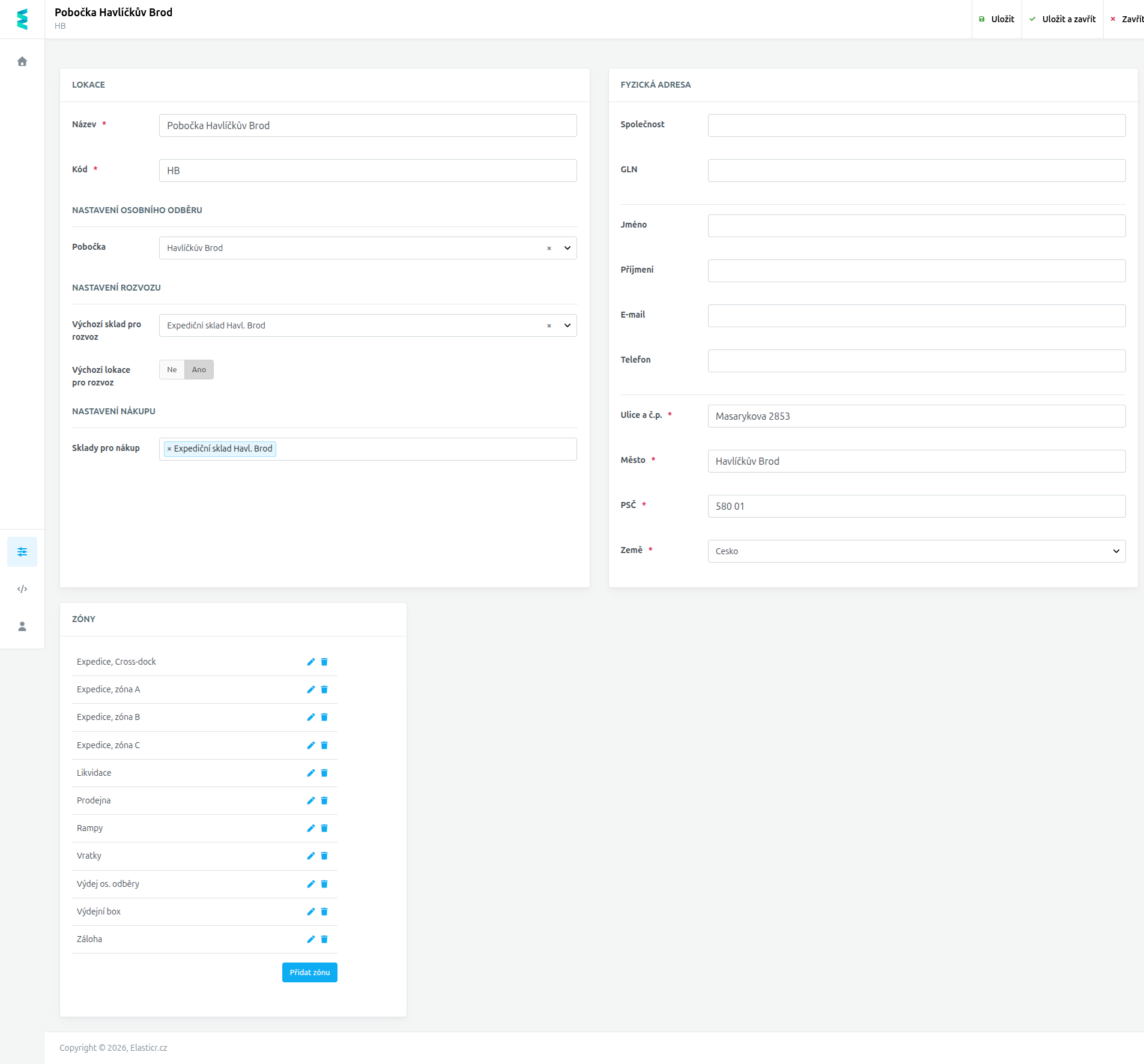
Task: Delete the Záloha zone
Action: click(324, 939)
